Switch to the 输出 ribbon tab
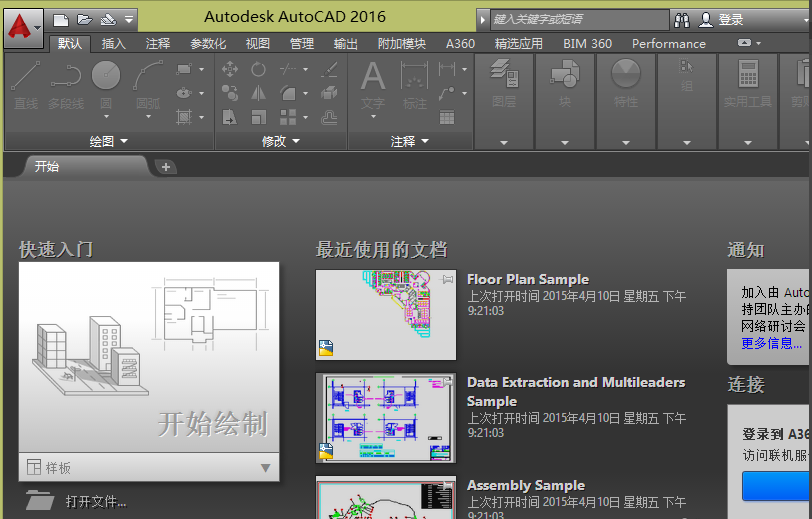This screenshot has width=812, height=519. coord(345,44)
